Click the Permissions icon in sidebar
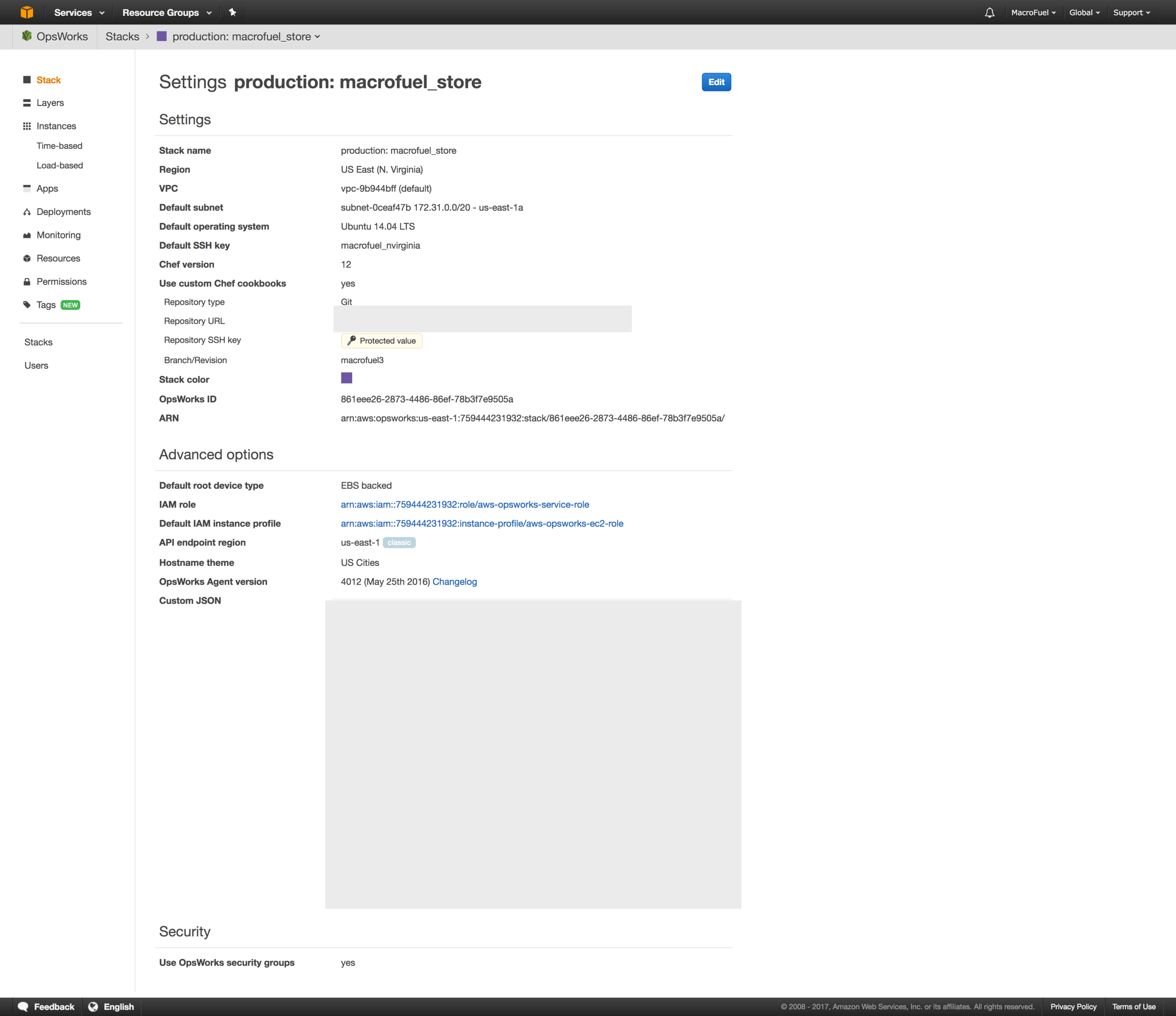1176x1016 pixels. pyautogui.click(x=27, y=281)
